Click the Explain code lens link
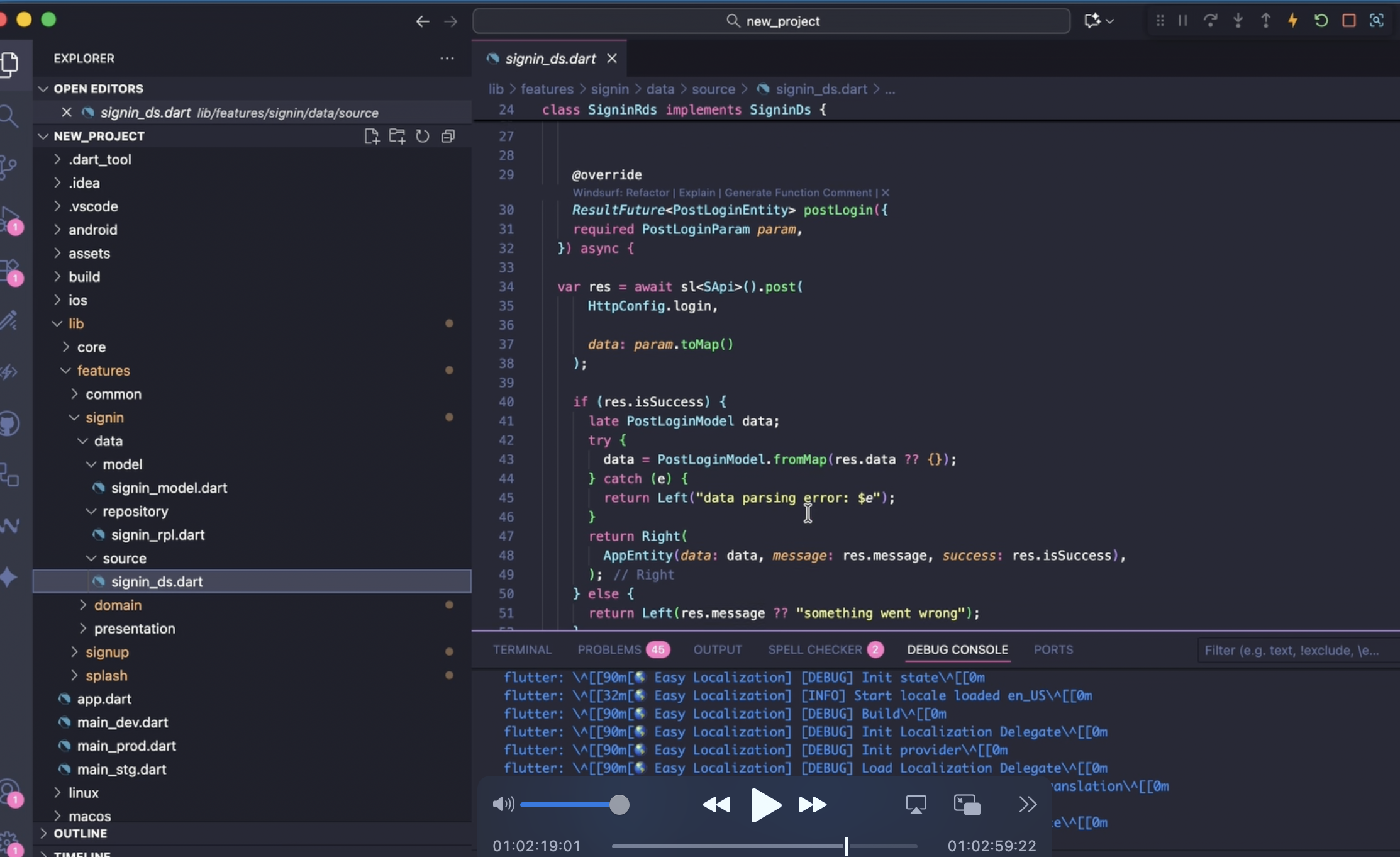This screenshot has height=857, width=1400. pos(698,193)
